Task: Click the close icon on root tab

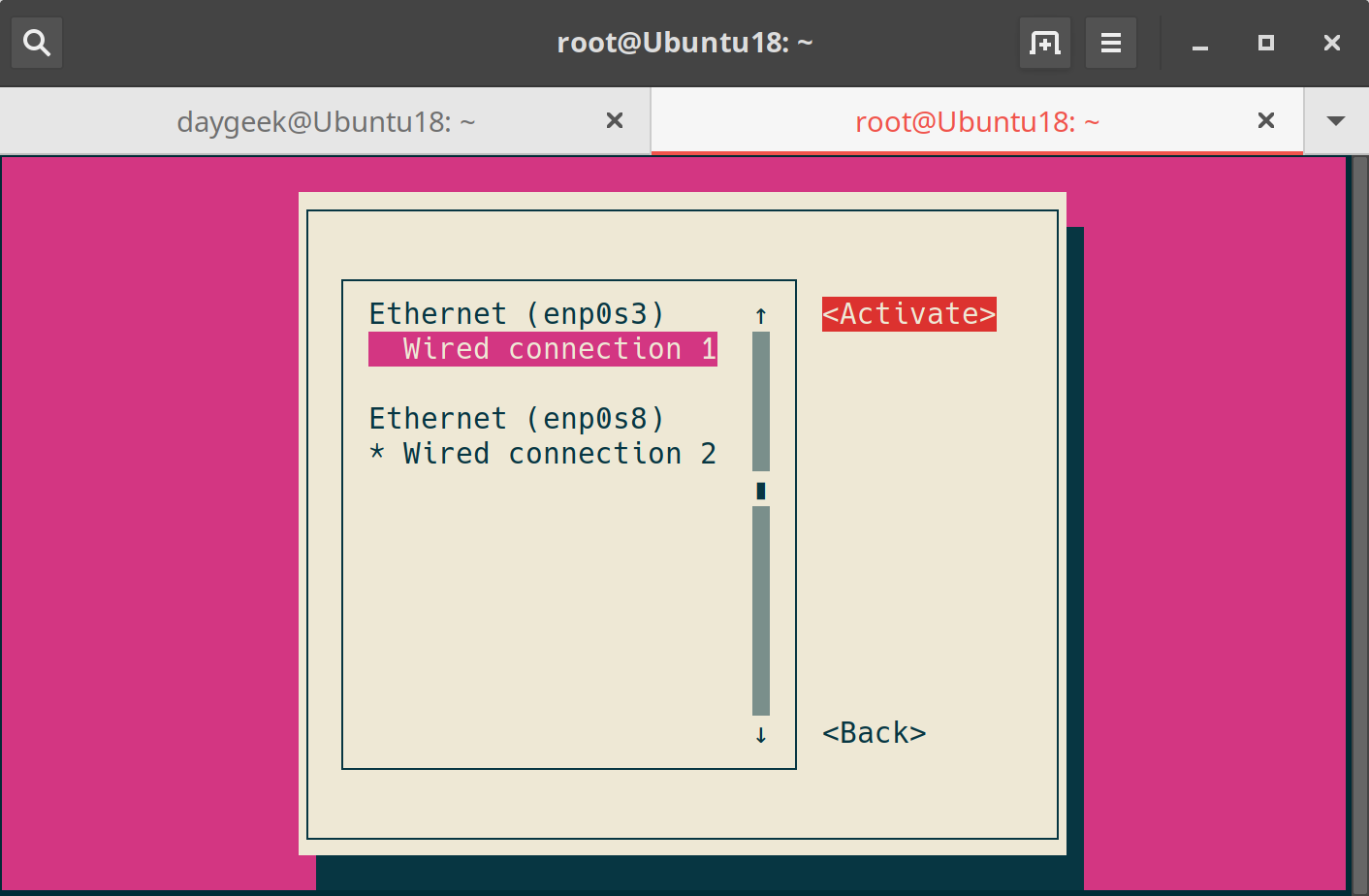Action: tap(1266, 120)
